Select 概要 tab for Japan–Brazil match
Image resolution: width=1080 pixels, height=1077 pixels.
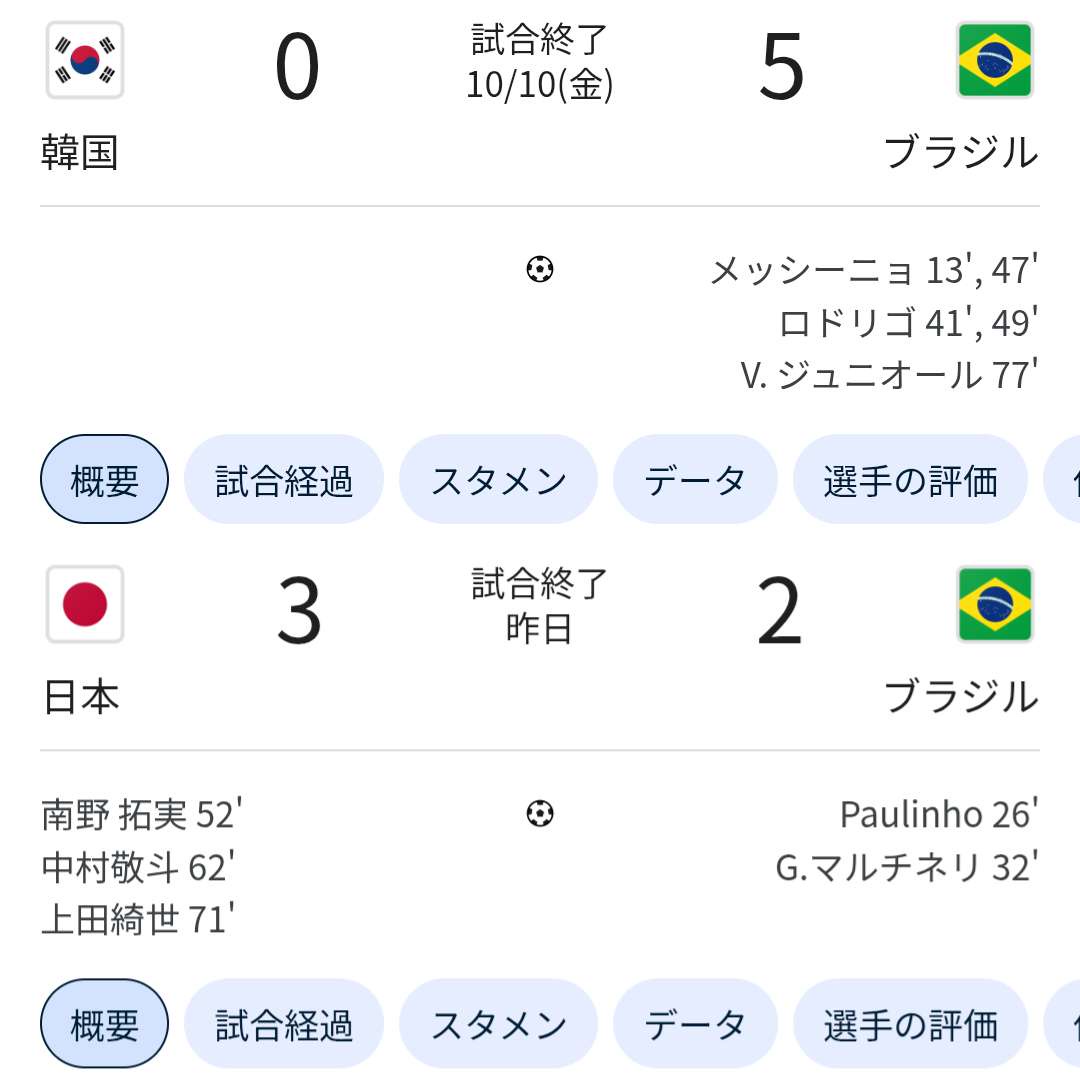coord(105,1024)
